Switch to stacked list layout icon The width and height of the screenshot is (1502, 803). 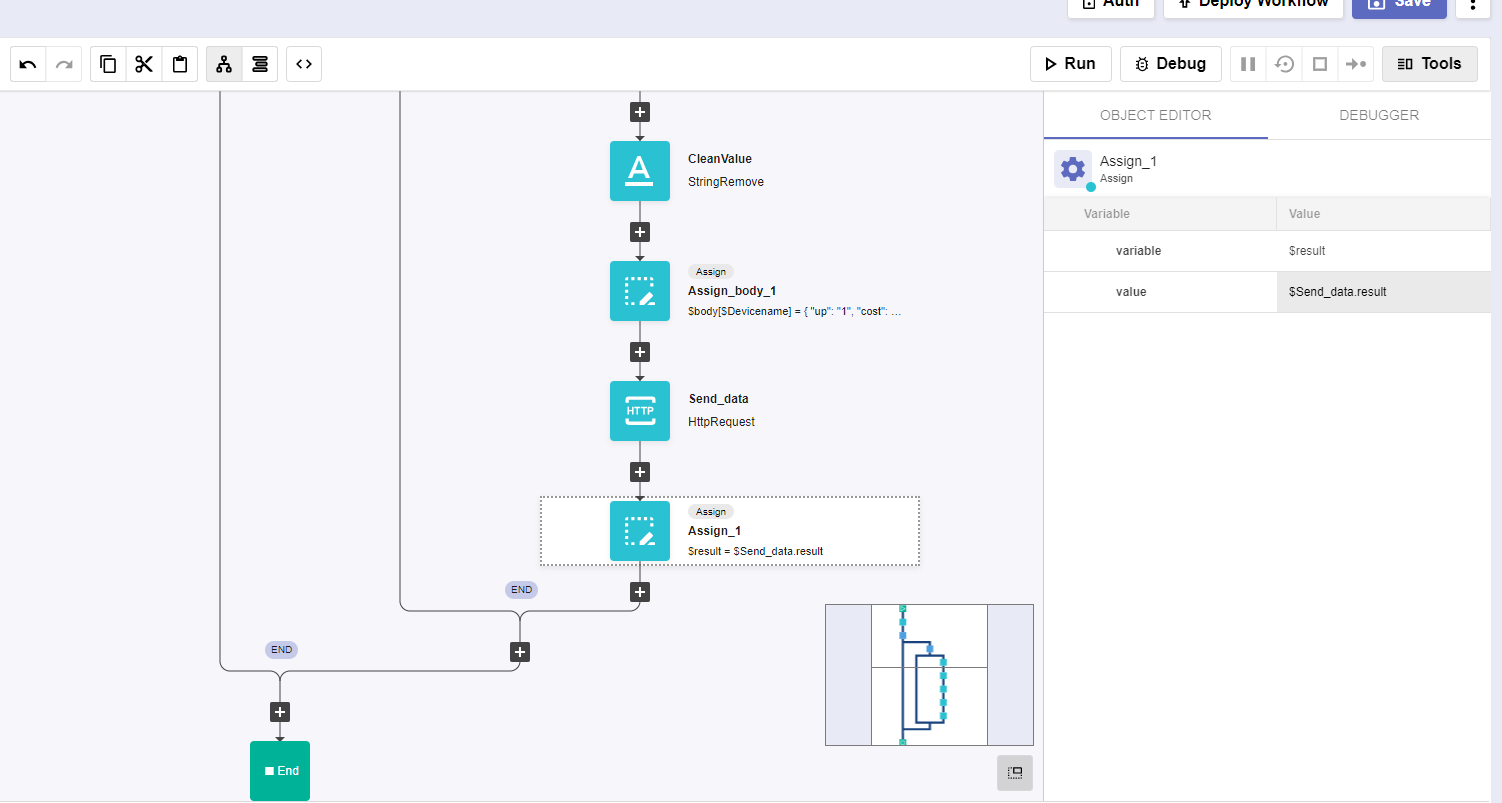click(260, 64)
